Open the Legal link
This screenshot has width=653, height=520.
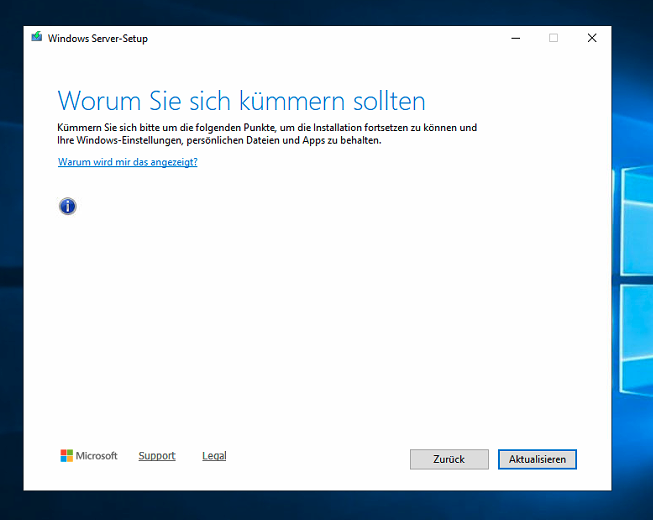pyautogui.click(x=214, y=456)
